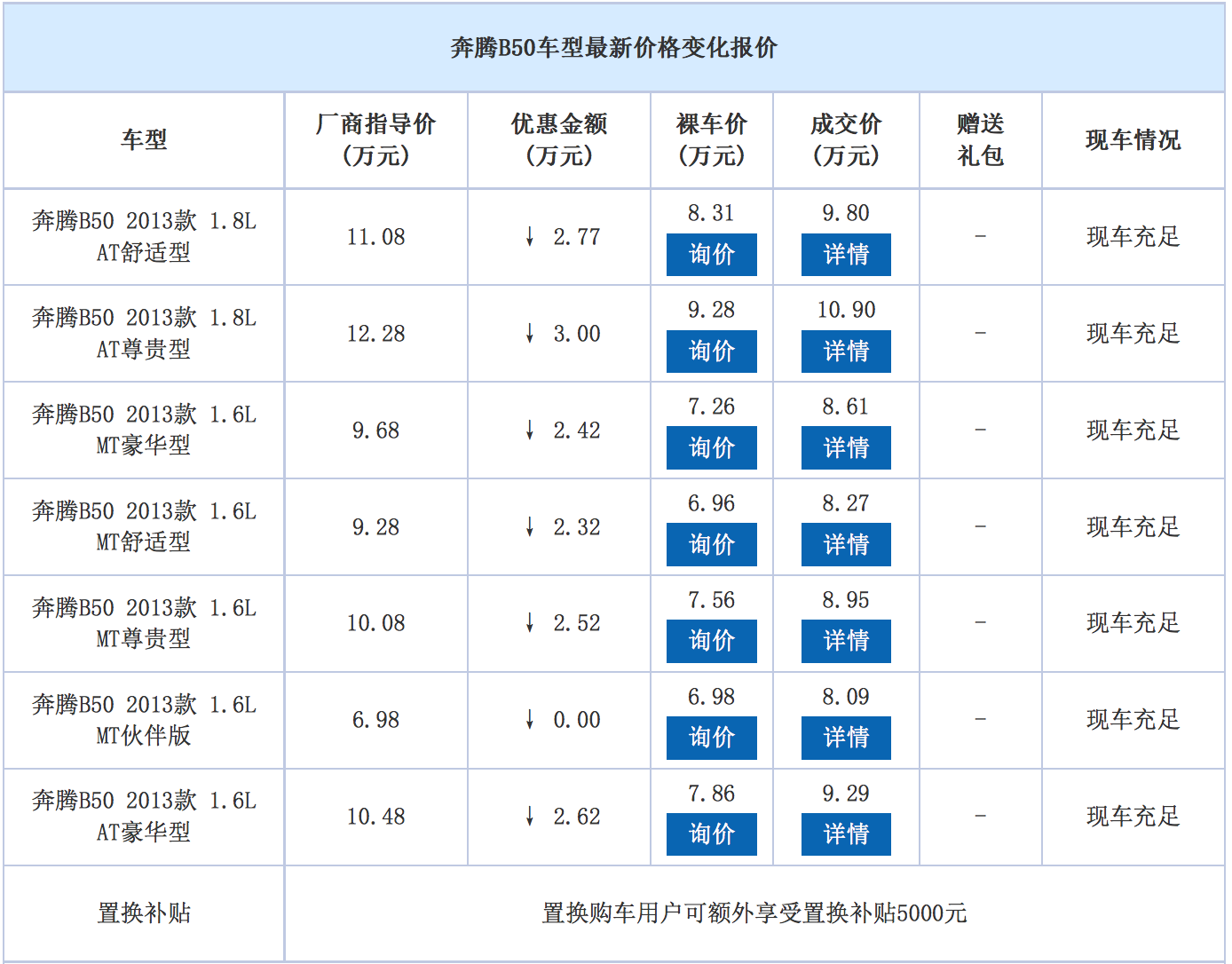
Task: Click transaction price 9.29
Action: click(x=846, y=794)
